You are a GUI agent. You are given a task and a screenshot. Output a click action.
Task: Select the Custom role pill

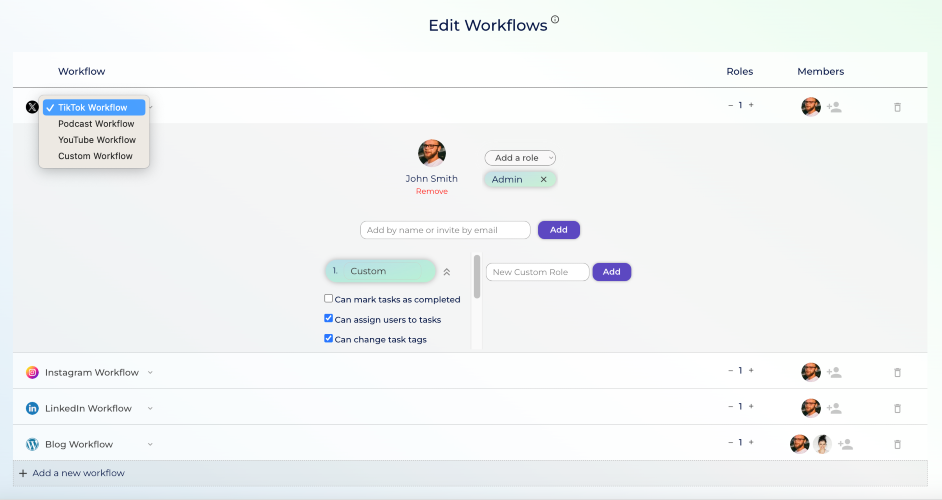coord(380,271)
